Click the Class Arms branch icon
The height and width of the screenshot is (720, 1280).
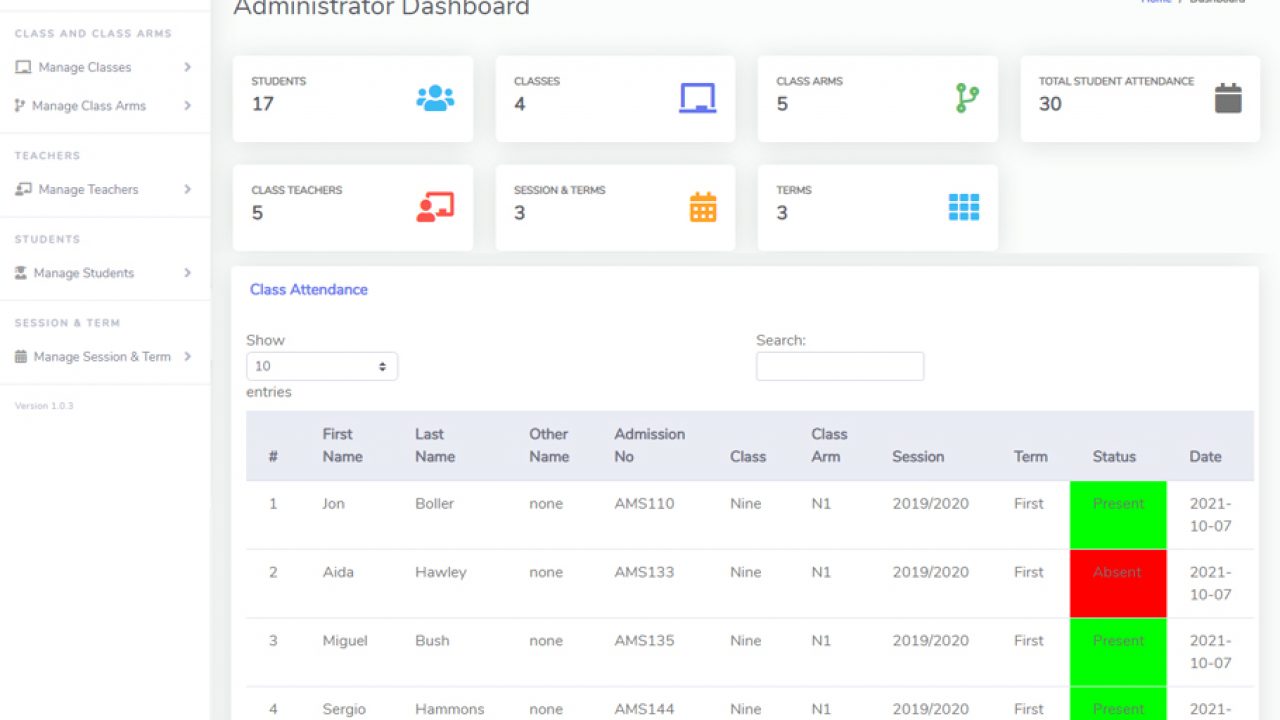pyautogui.click(x=967, y=98)
